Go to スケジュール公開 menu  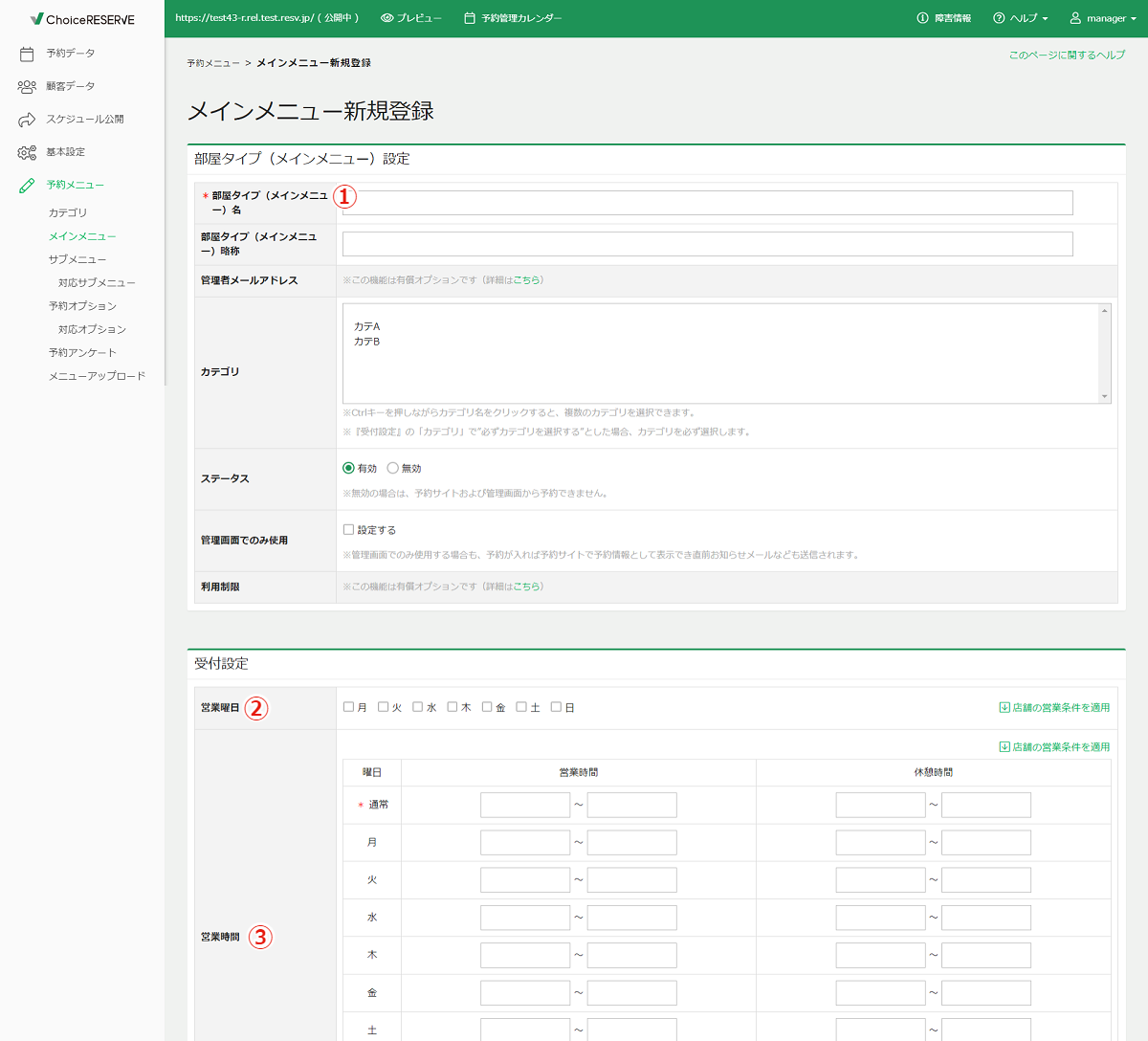85,120
